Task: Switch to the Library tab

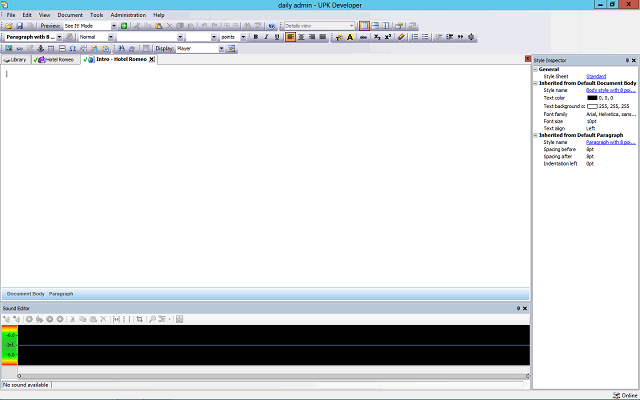Action: click(x=15, y=60)
